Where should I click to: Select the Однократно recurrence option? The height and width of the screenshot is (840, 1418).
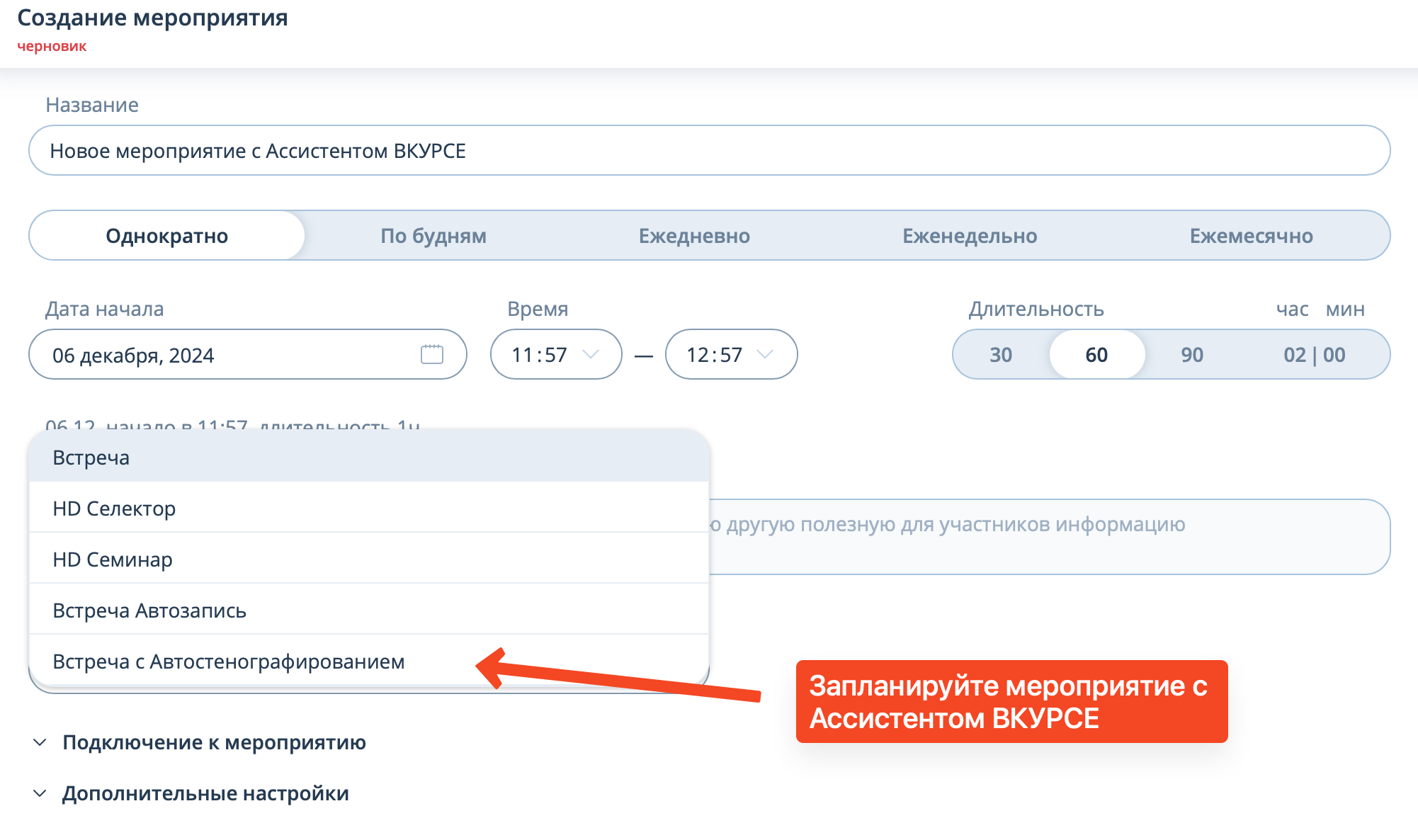[x=167, y=235]
